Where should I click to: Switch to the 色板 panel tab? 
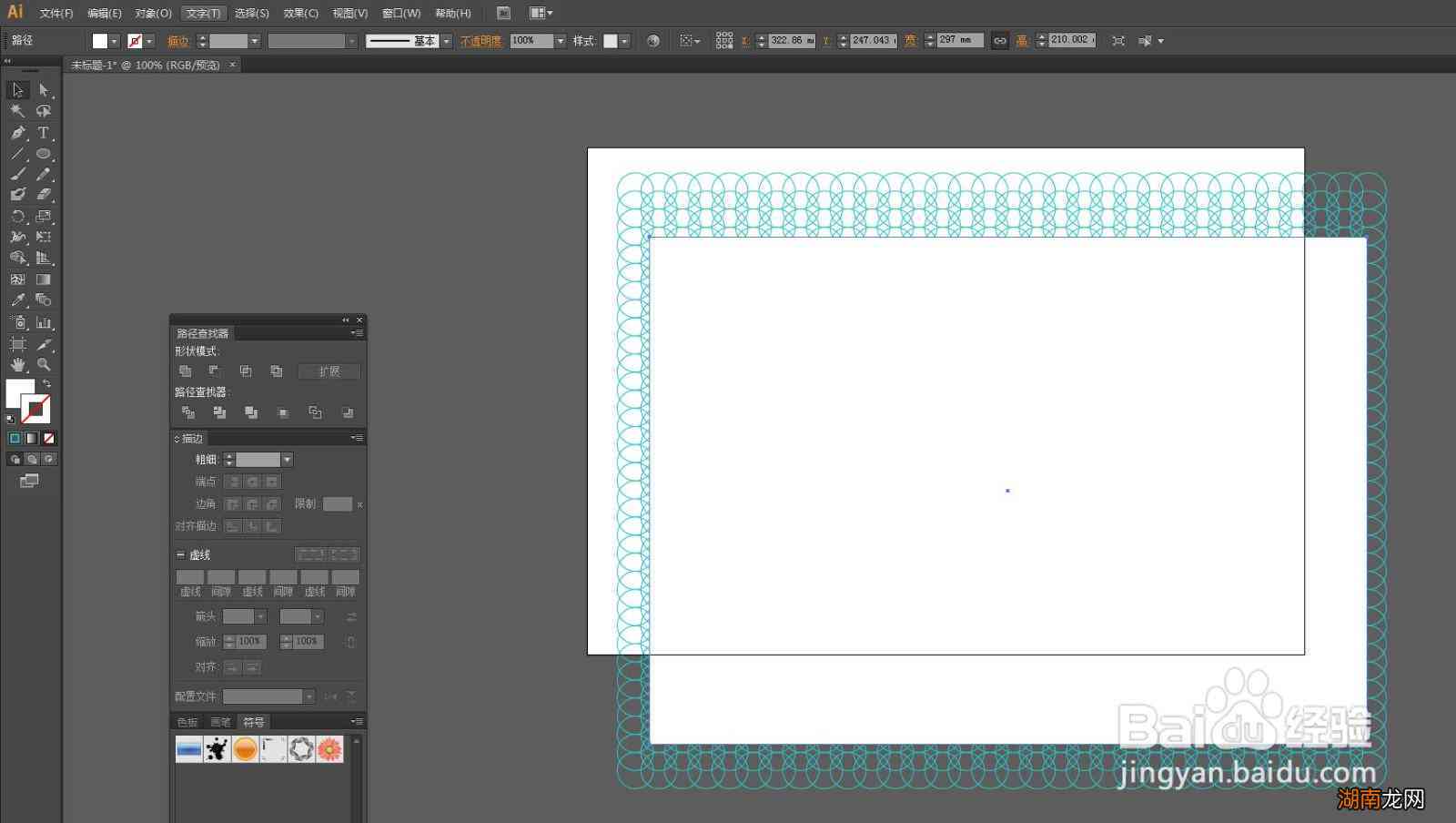click(187, 722)
